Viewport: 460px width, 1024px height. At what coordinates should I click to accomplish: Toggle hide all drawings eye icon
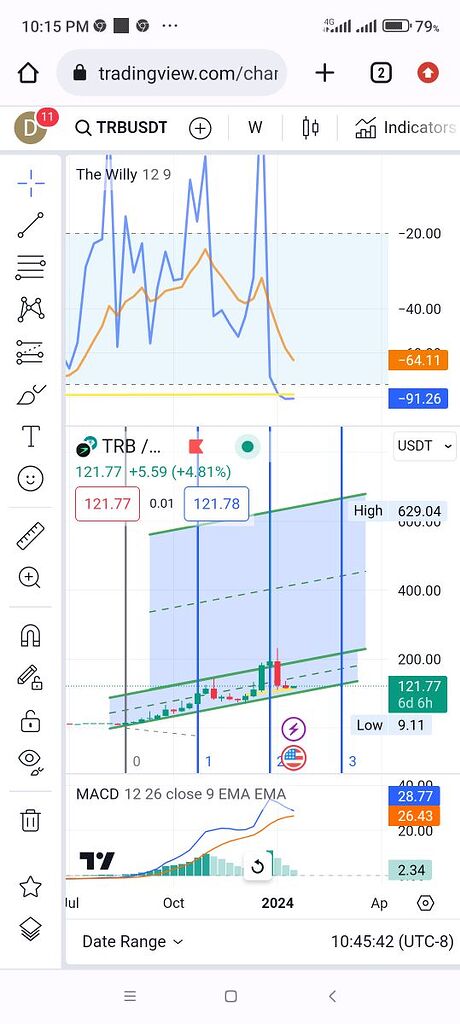pyautogui.click(x=31, y=761)
